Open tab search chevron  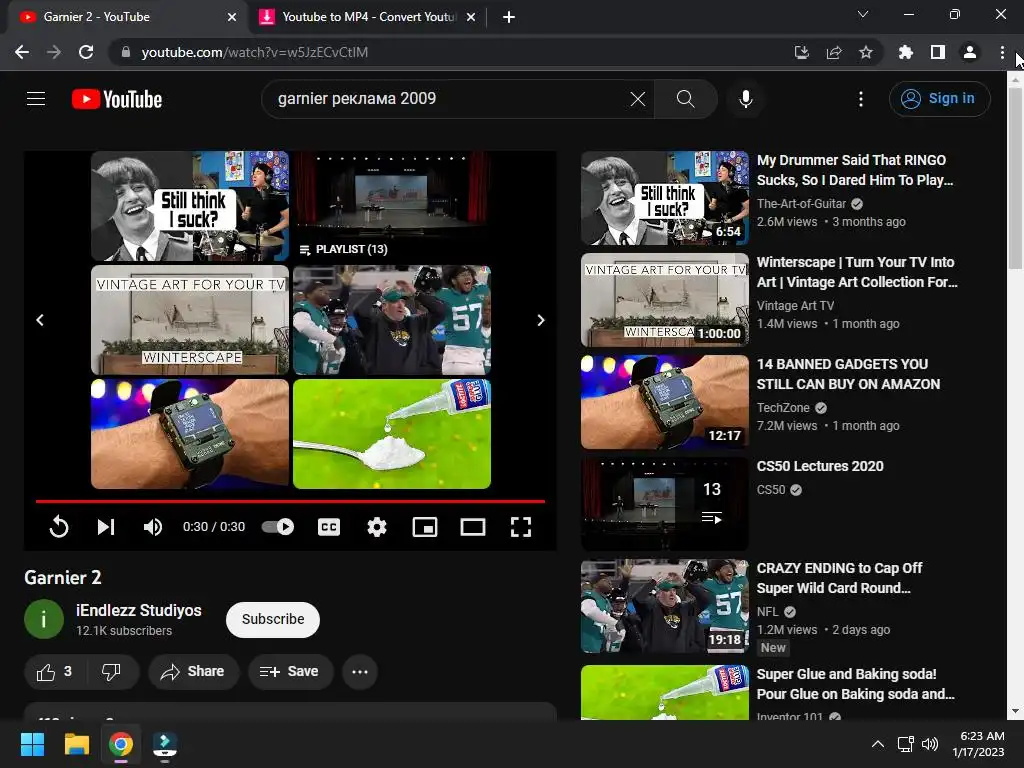click(x=863, y=14)
